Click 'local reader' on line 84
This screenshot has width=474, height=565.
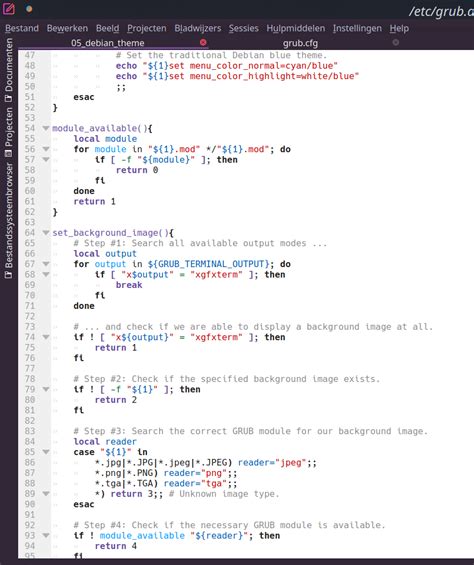point(105,442)
